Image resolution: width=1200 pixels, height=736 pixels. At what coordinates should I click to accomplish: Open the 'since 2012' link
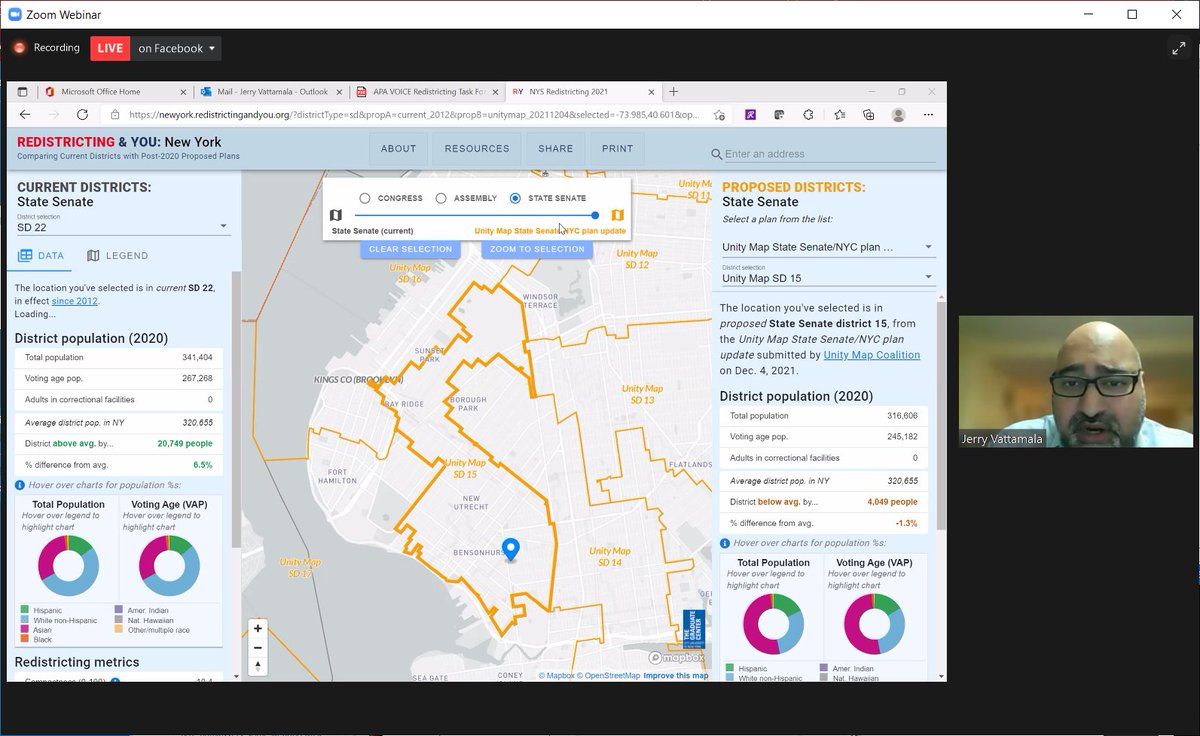pyautogui.click(x=75, y=300)
